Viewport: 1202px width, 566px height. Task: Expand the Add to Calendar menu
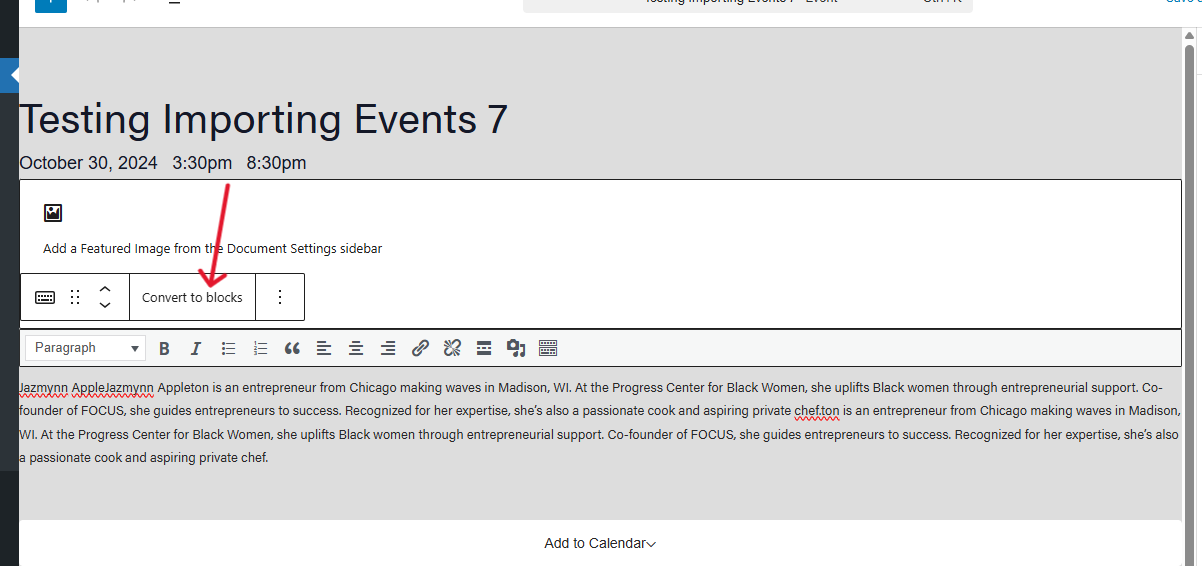[600, 543]
